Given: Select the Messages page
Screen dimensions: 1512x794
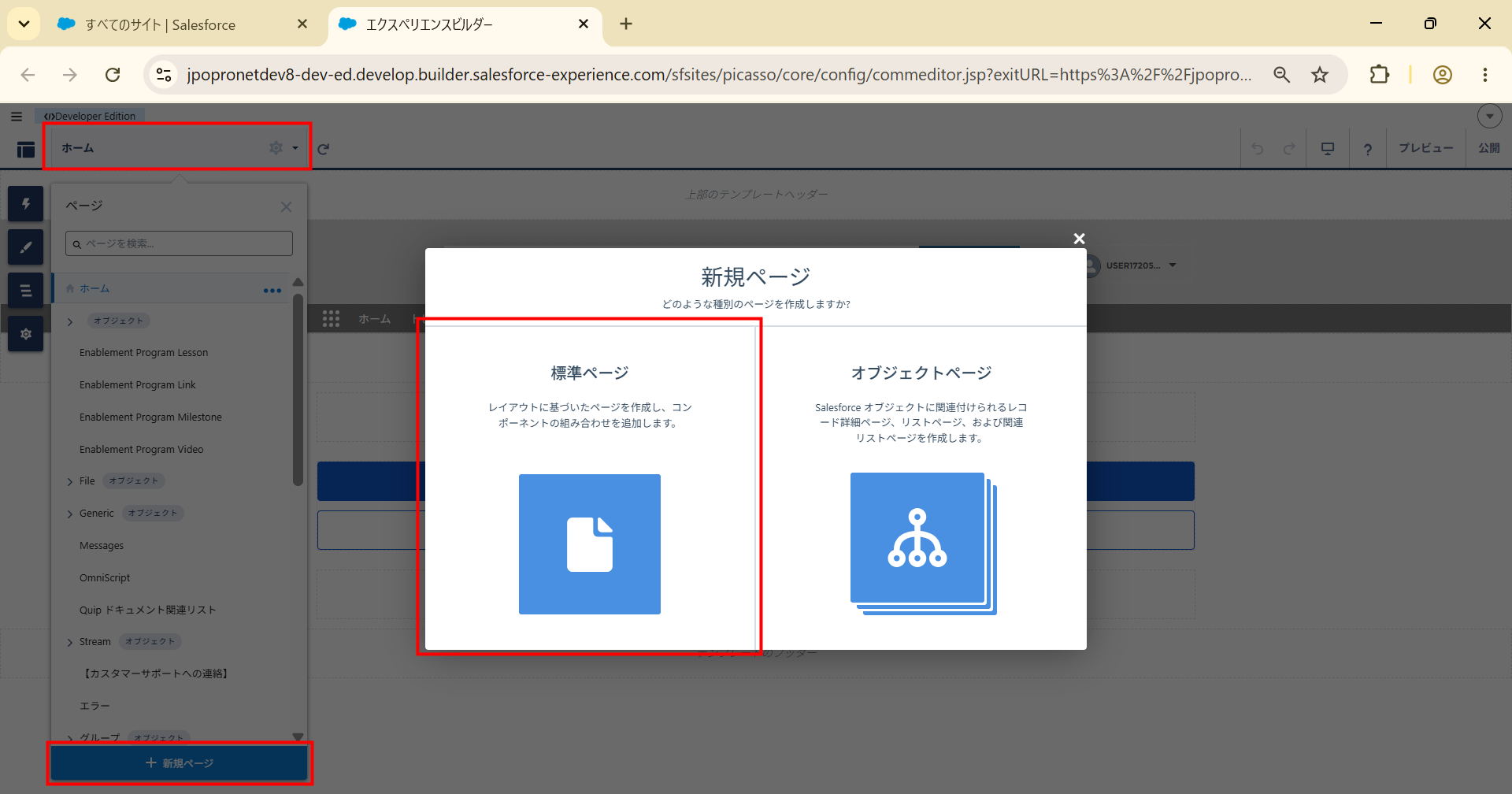Looking at the screenshot, I should pos(102,546).
